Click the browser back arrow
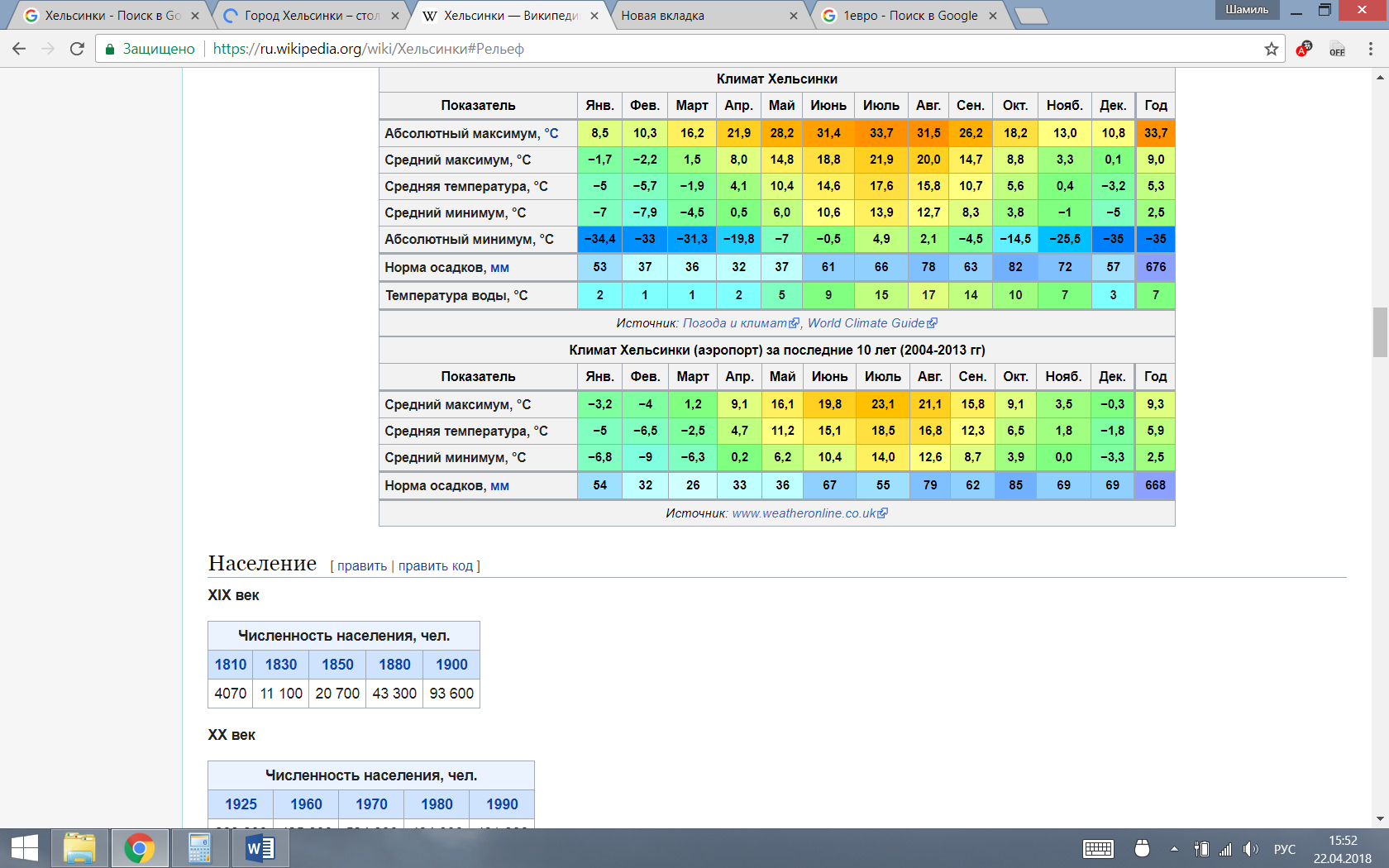The height and width of the screenshot is (868, 1389). coord(19,49)
